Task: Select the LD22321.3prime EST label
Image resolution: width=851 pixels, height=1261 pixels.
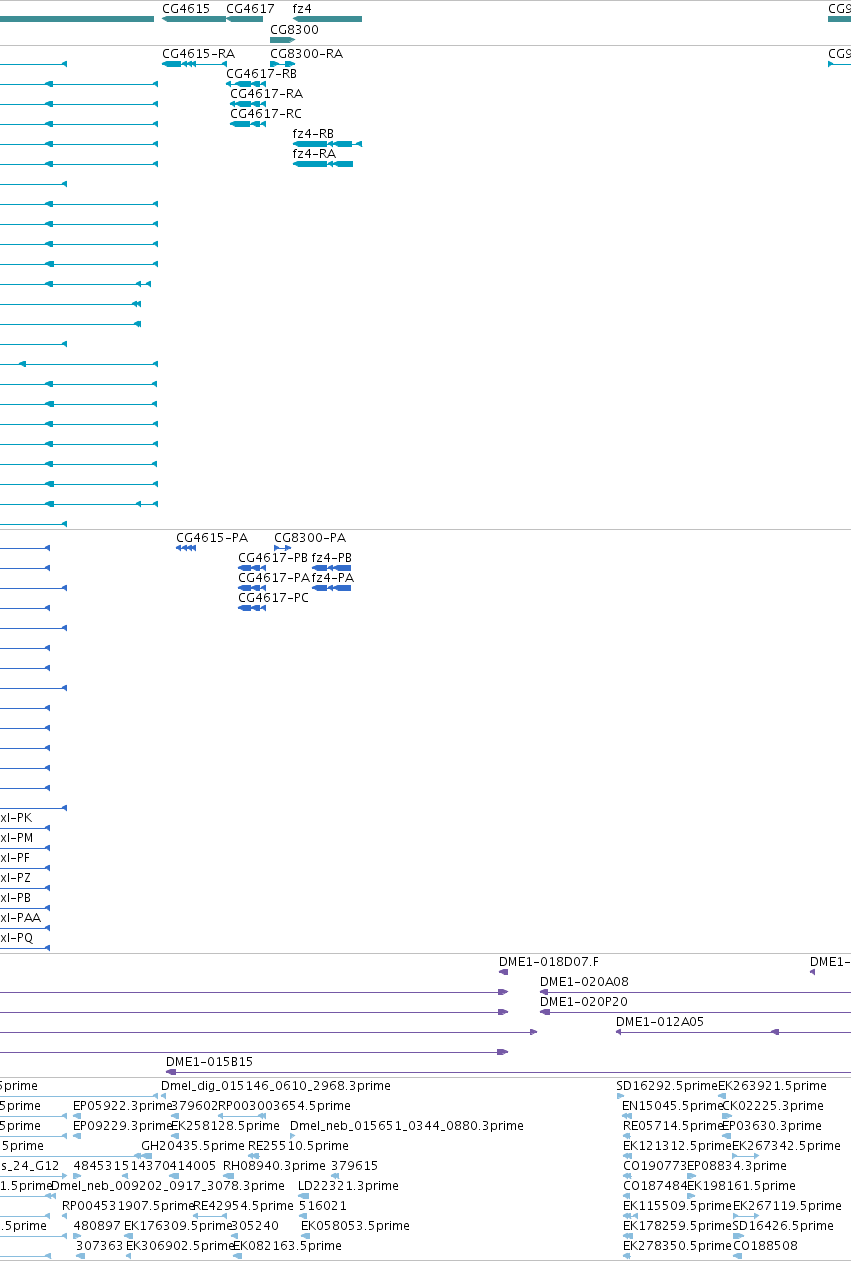Action: (x=349, y=1186)
